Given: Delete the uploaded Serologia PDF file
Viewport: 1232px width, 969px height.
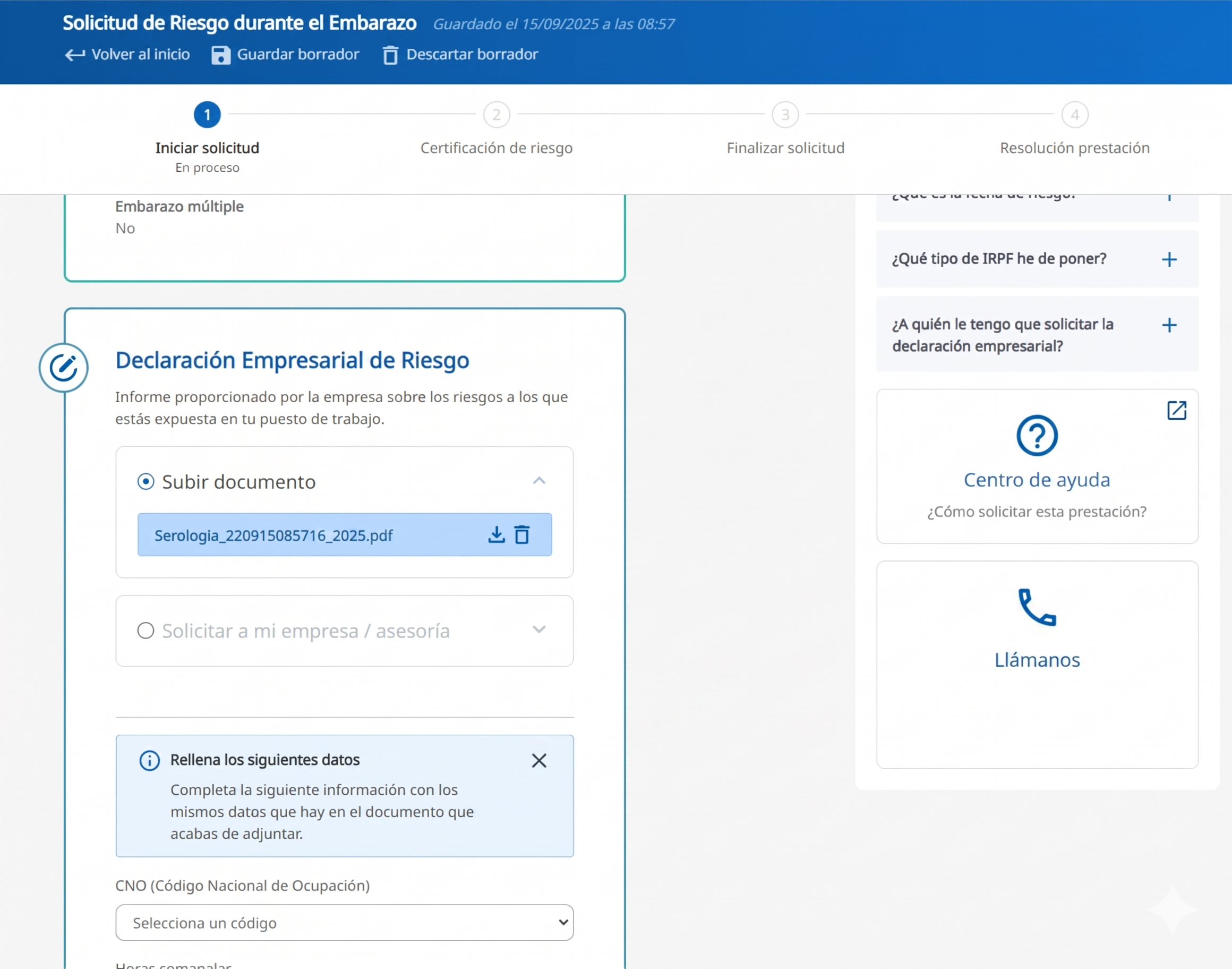Looking at the screenshot, I should (x=521, y=534).
